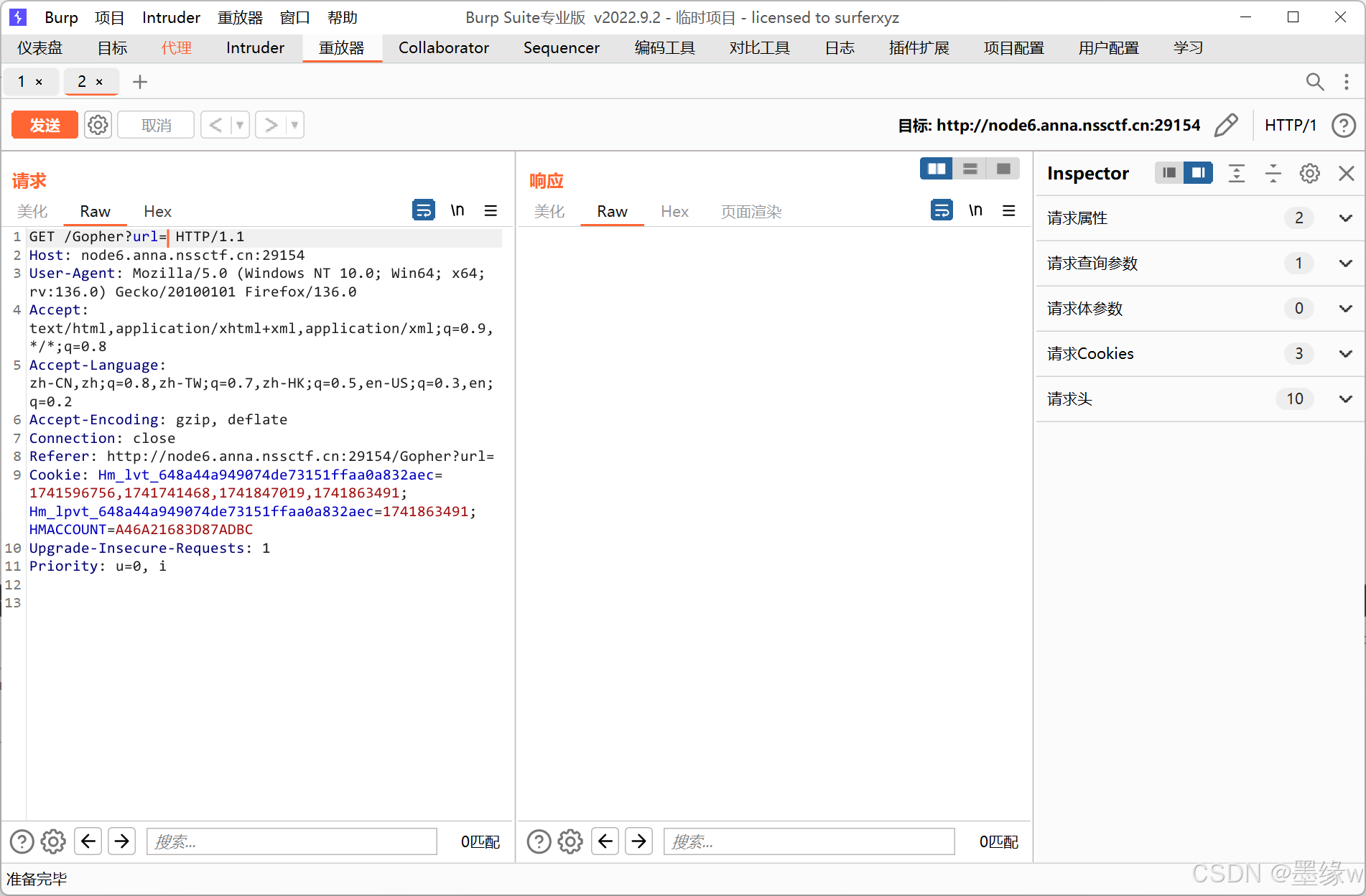Open Inspector settings gear
The width and height of the screenshot is (1366, 896).
(x=1309, y=173)
